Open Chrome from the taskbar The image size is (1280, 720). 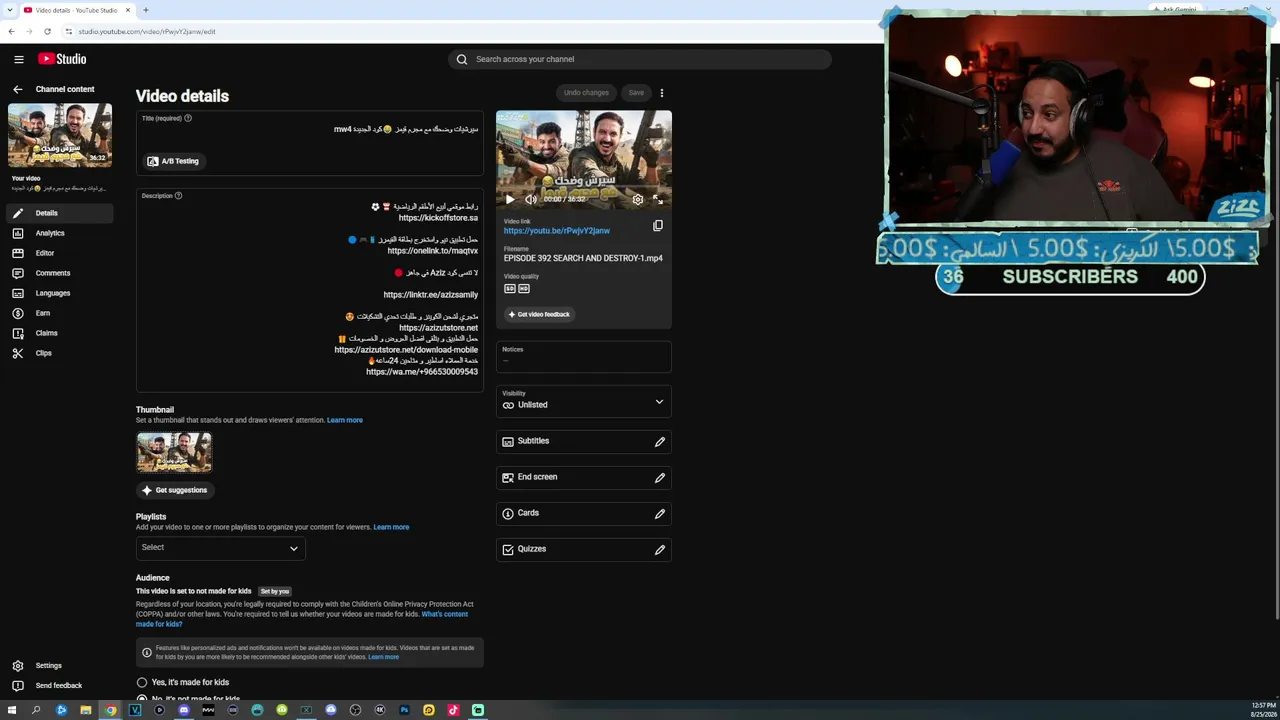[x=110, y=710]
